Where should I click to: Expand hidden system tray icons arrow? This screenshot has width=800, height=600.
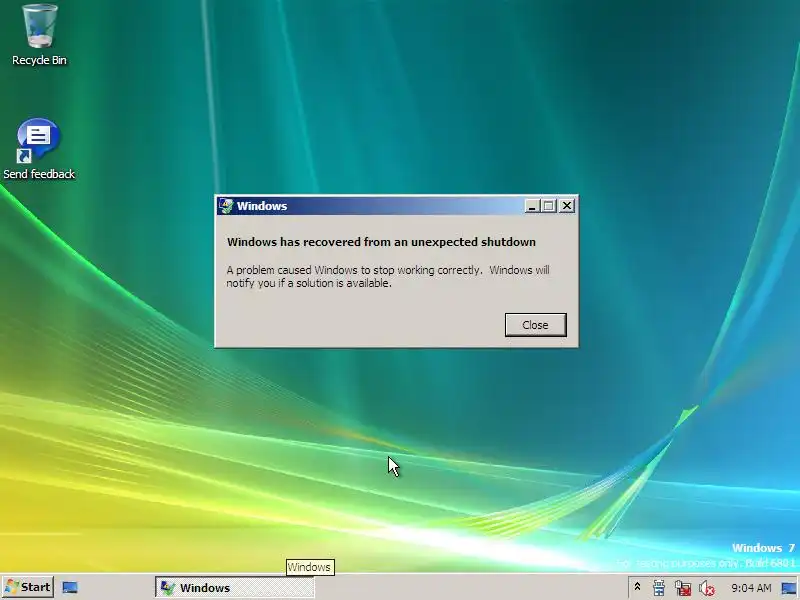(637, 587)
